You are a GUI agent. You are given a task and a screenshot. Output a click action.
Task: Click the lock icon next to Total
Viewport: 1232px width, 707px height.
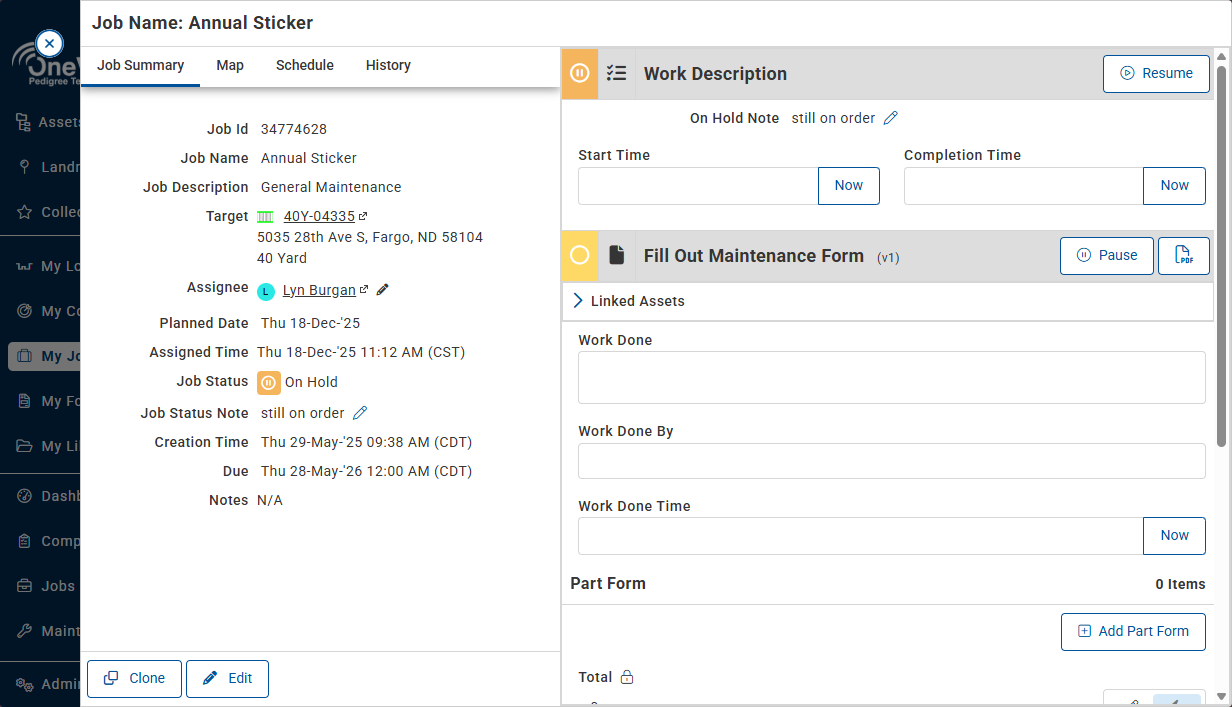click(627, 677)
